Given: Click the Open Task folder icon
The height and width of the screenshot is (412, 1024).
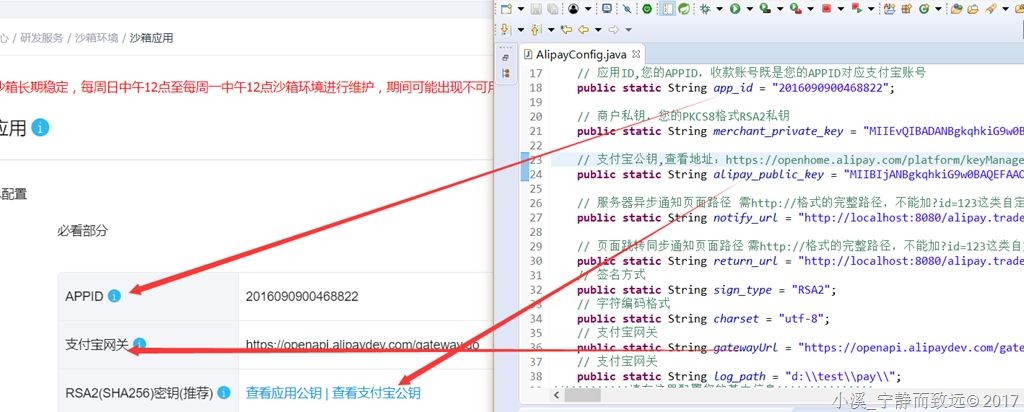Looking at the screenshot, I should click(973, 8).
